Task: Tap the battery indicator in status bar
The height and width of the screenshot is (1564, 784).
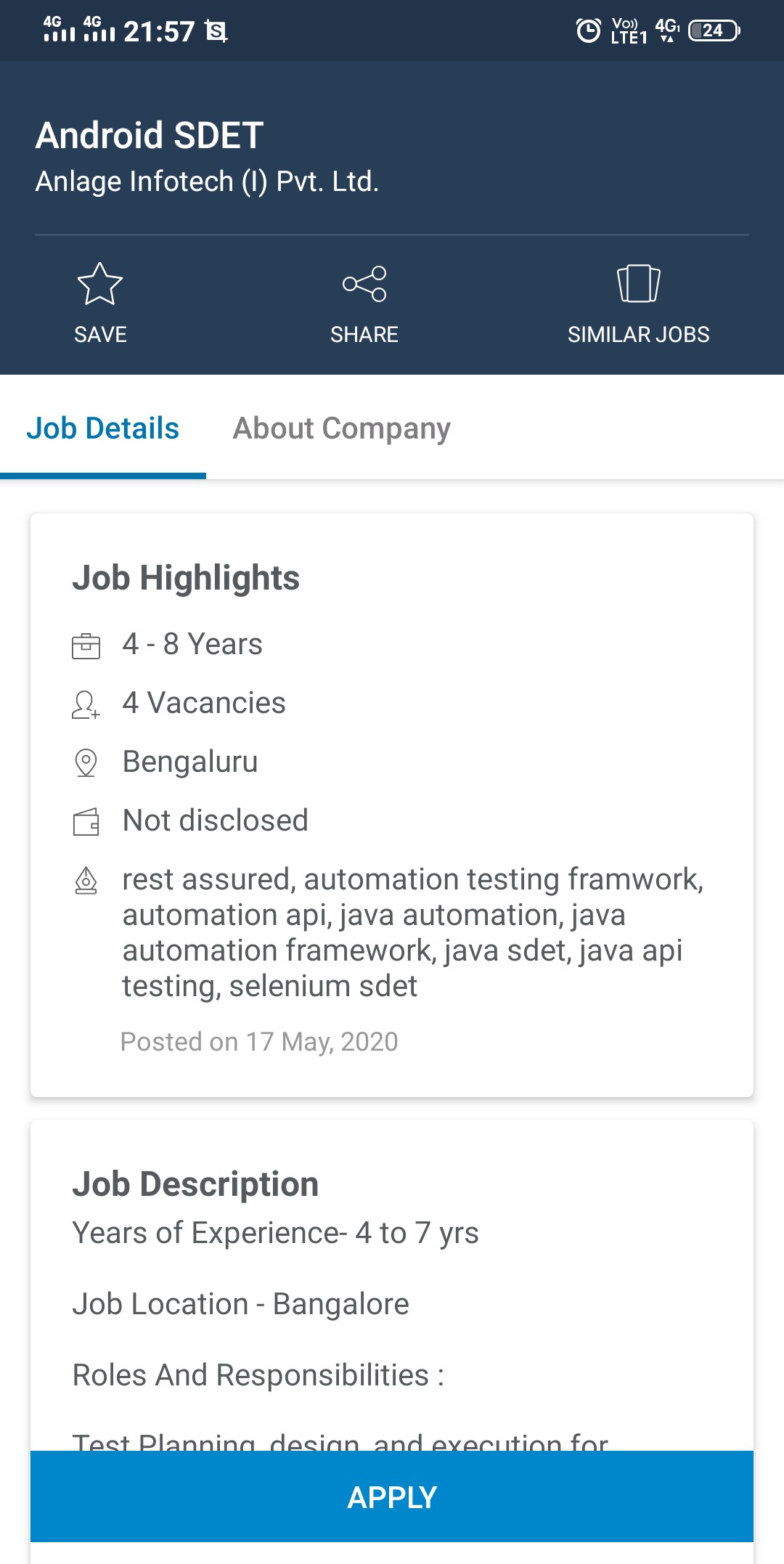Action: coord(714,30)
